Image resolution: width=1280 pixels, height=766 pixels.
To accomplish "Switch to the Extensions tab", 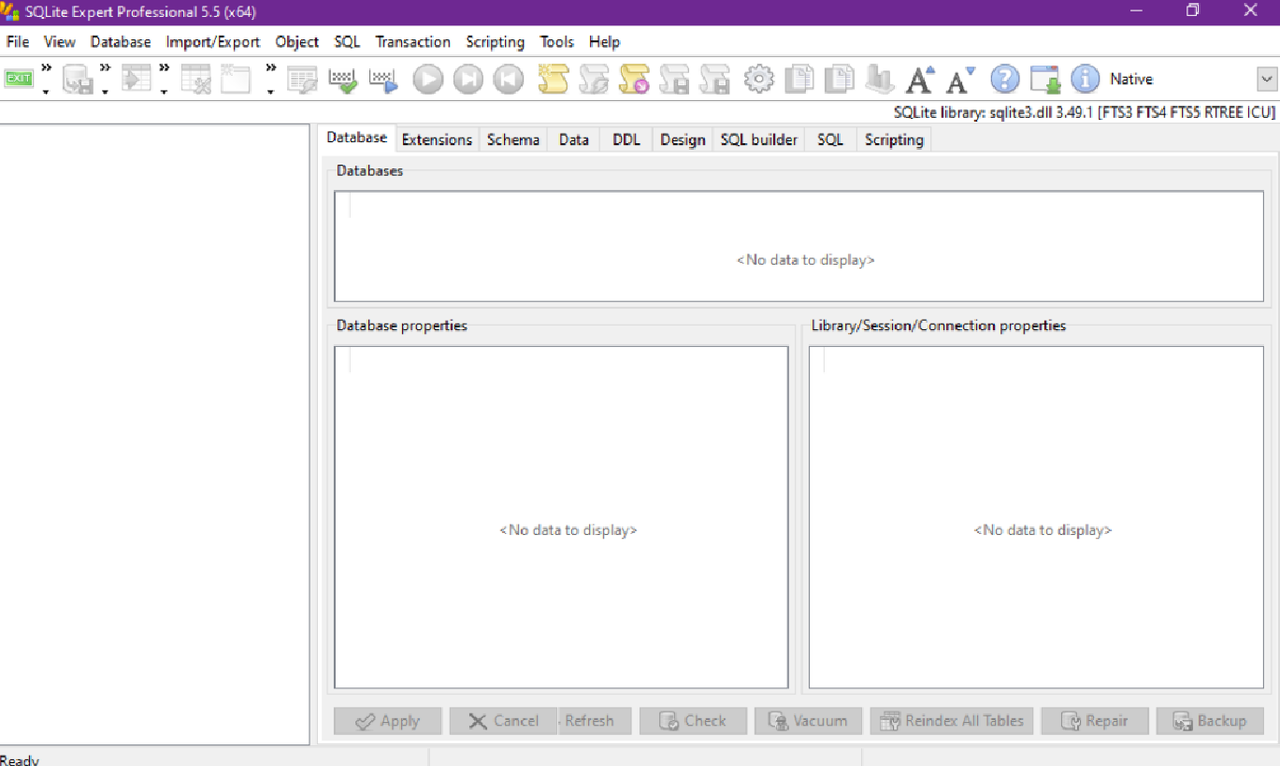I will tap(437, 140).
